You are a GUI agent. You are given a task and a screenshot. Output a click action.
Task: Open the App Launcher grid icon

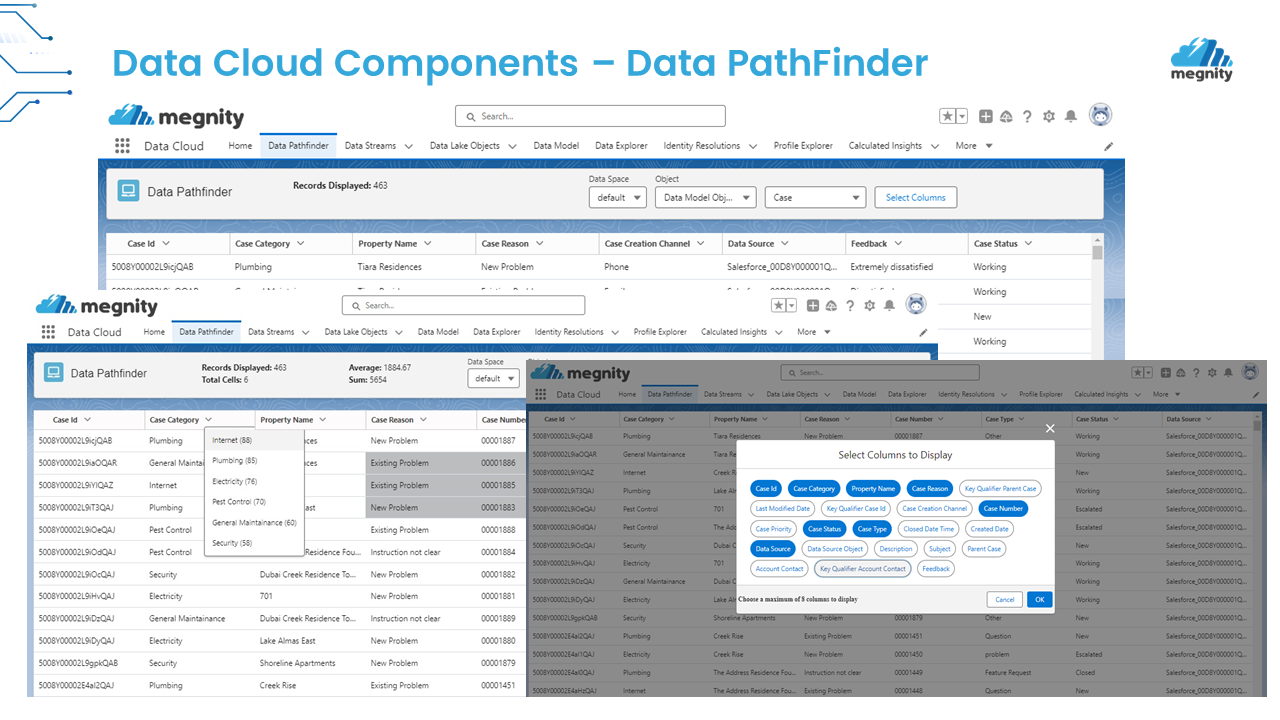(122, 145)
